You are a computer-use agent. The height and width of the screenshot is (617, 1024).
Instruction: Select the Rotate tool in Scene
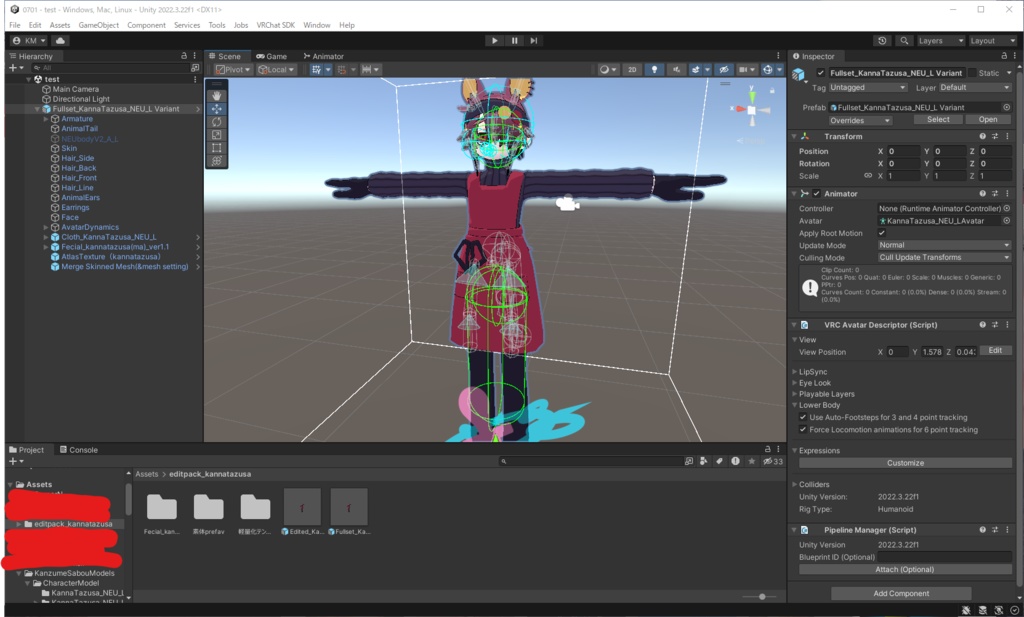point(216,121)
